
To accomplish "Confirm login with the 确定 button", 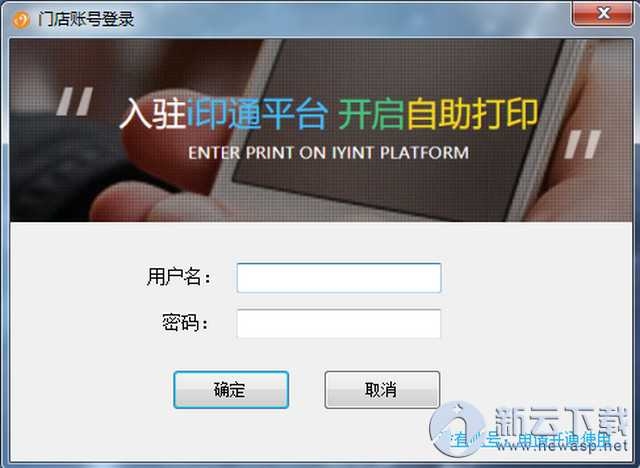I will [x=231, y=390].
